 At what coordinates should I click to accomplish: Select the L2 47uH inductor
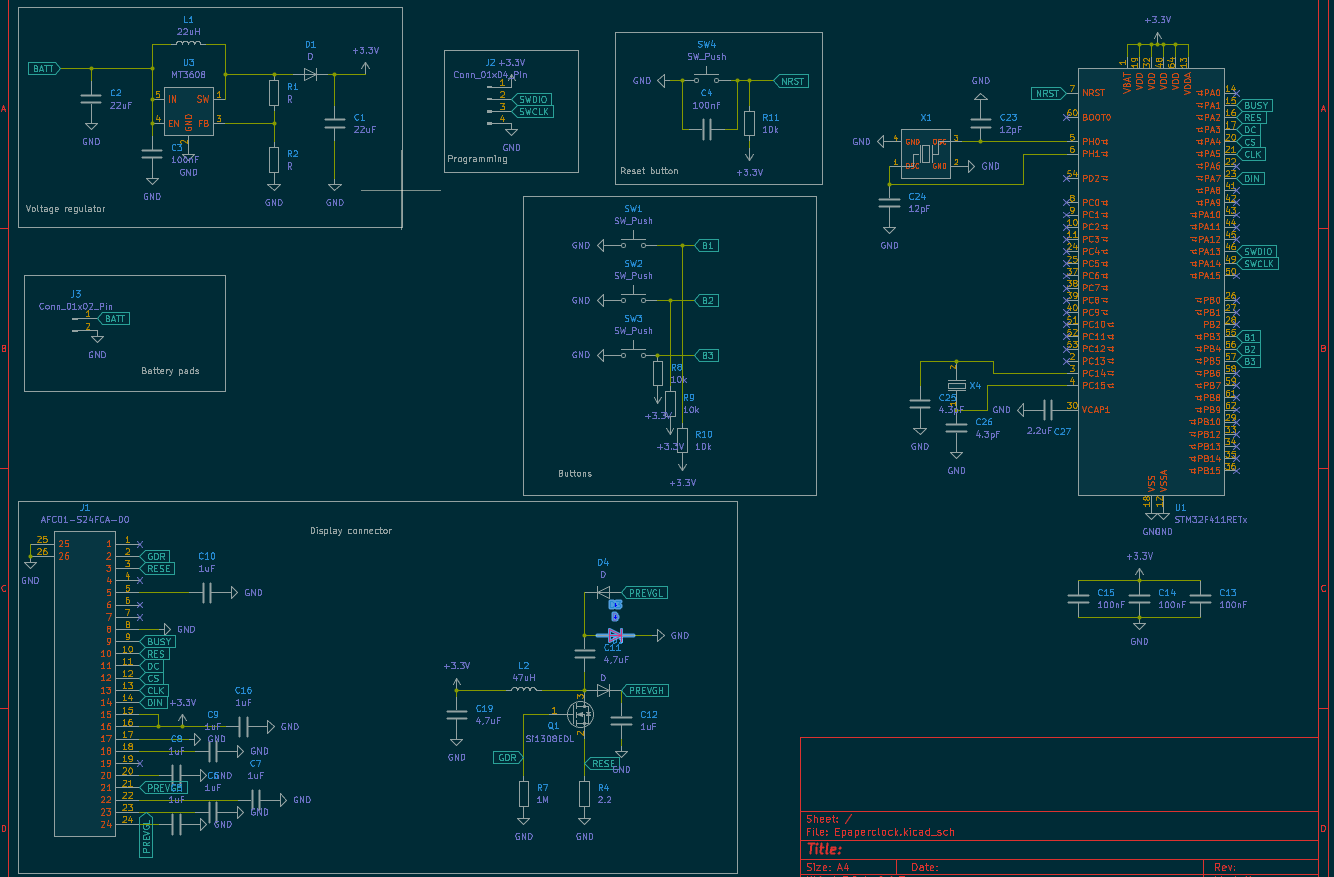click(524, 690)
